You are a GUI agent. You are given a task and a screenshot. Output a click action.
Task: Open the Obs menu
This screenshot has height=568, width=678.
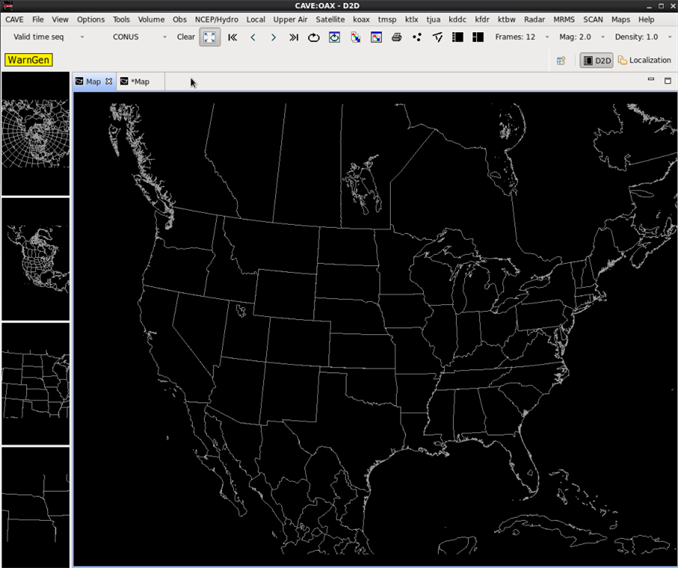tap(179, 19)
